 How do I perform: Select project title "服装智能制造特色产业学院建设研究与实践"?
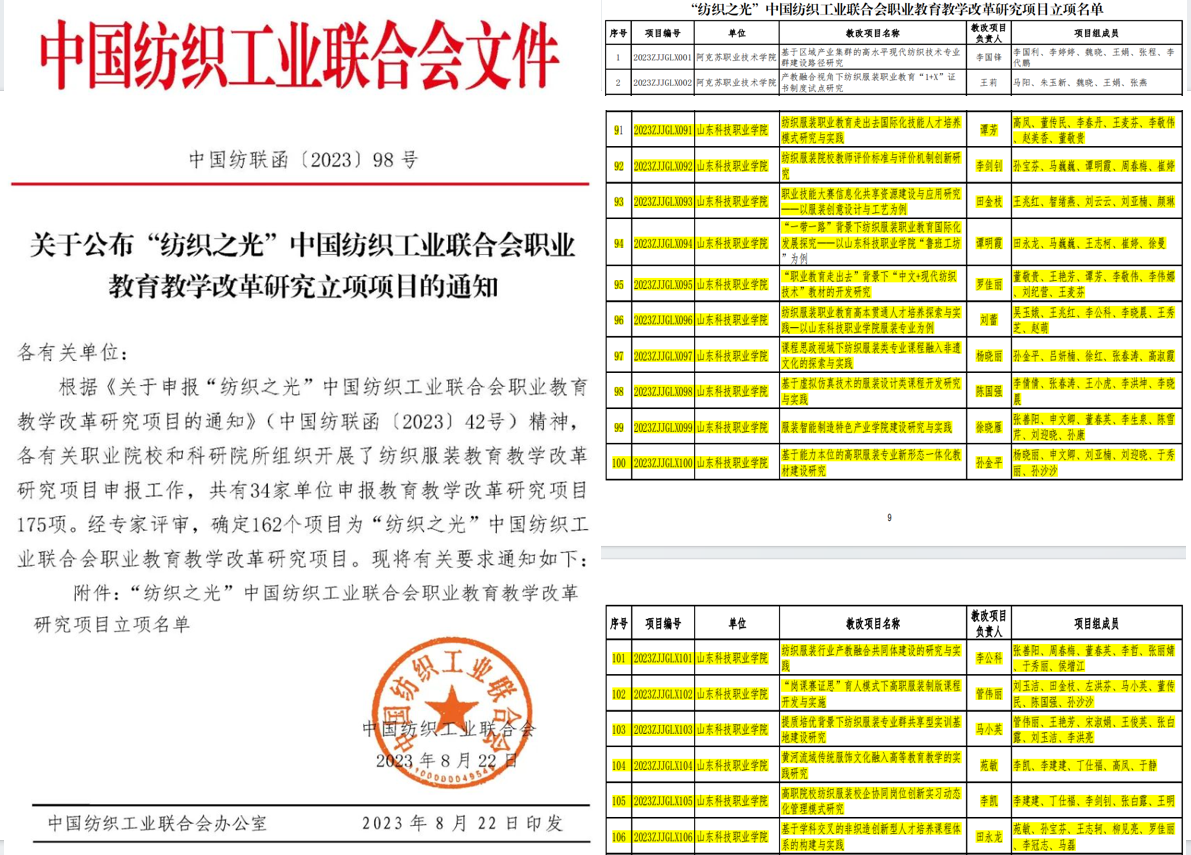(x=866, y=428)
